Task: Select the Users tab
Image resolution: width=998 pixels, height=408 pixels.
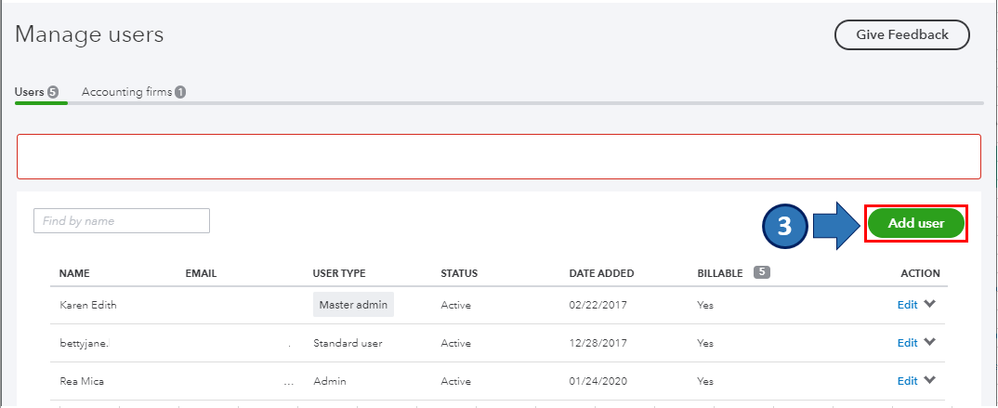Action: click(x=29, y=92)
